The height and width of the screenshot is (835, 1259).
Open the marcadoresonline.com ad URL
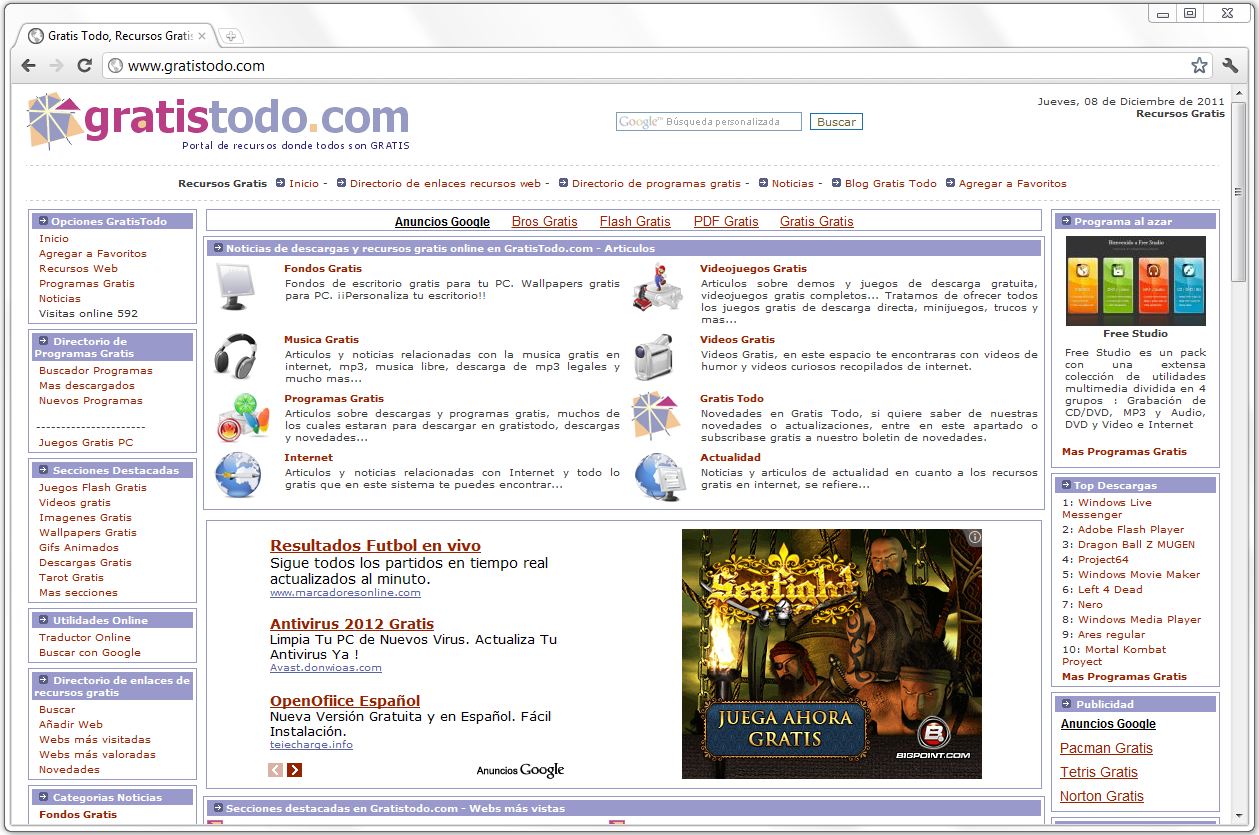pos(345,593)
